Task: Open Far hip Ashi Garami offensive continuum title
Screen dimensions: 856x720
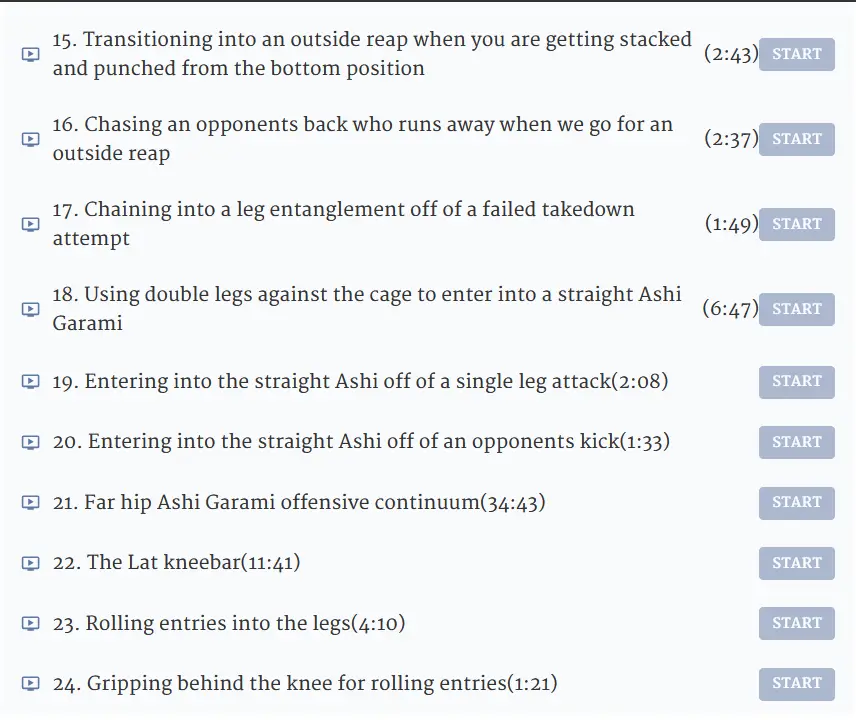Action: (x=299, y=503)
